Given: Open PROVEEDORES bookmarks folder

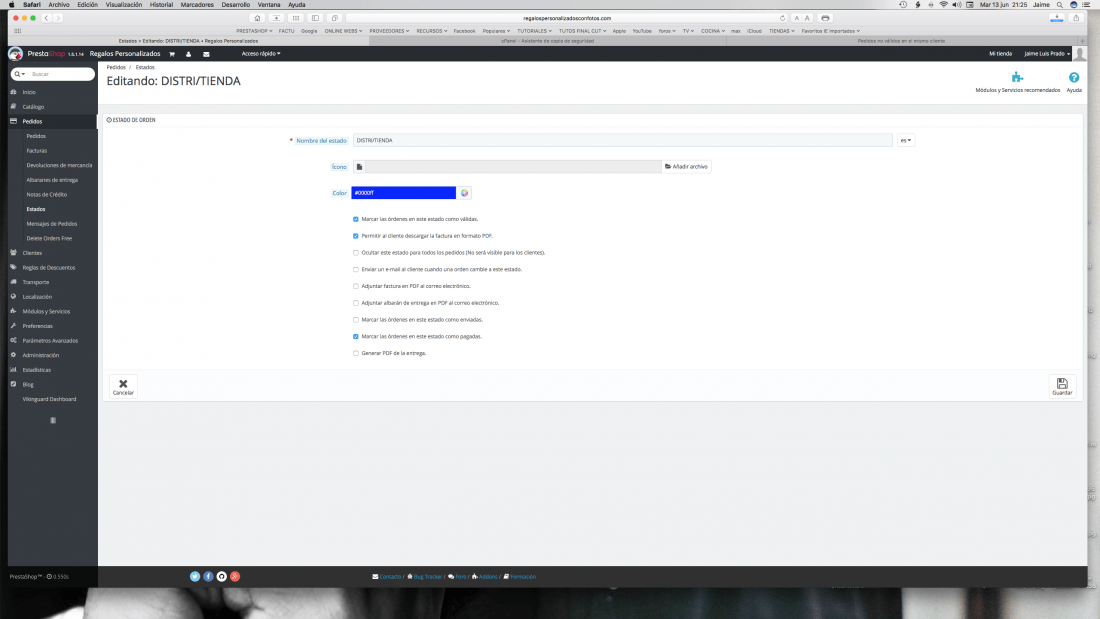Looking at the screenshot, I should (389, 31).
